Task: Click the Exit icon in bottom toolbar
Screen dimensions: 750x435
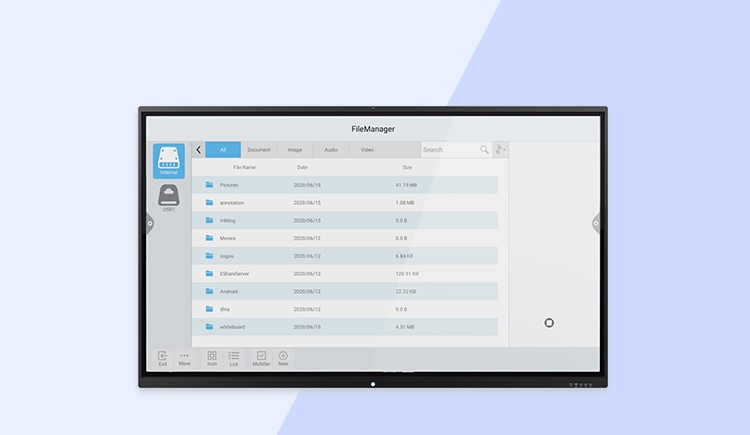Action: point(163,357)
